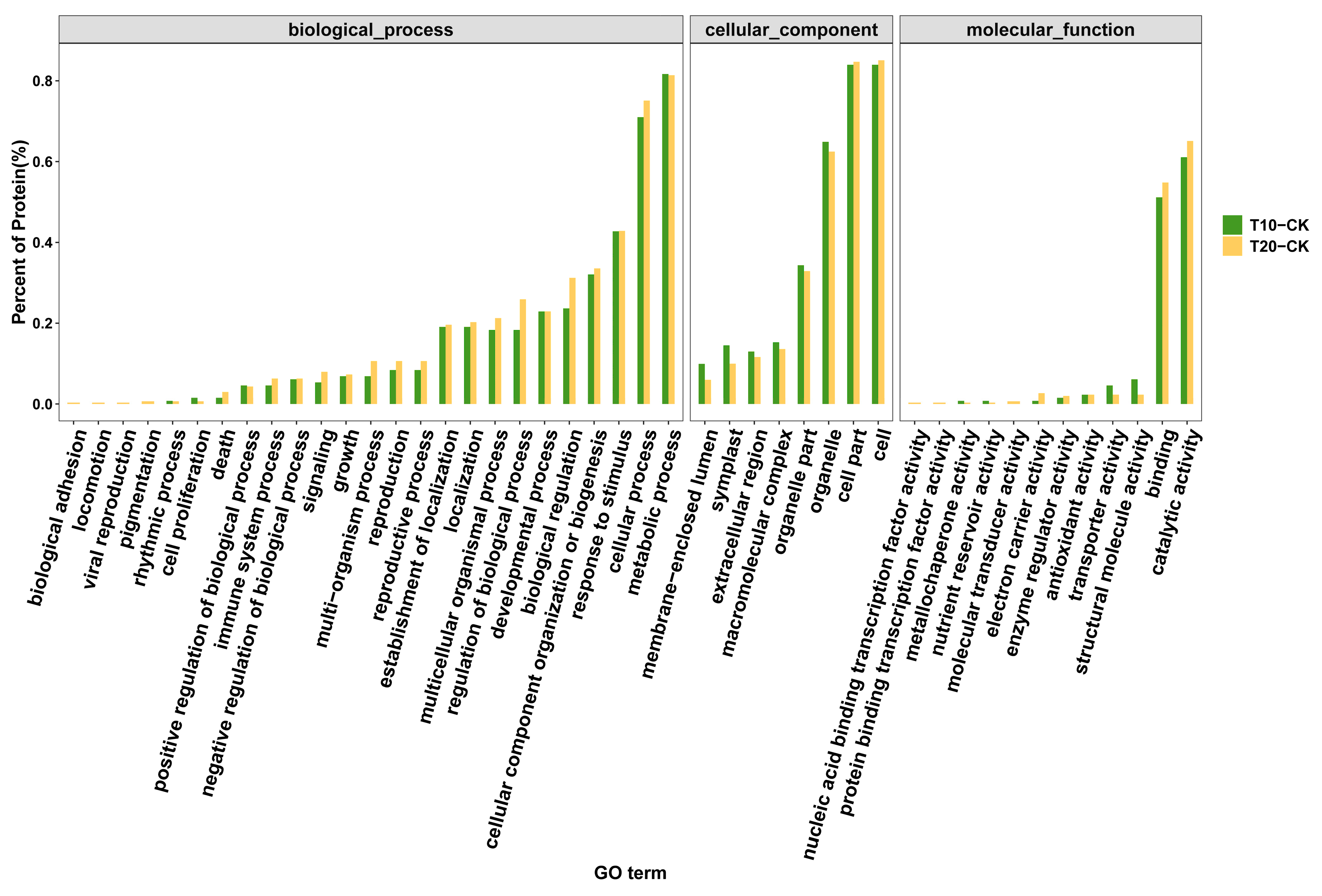Click the T10-CK legend text label

(1279, 225)
